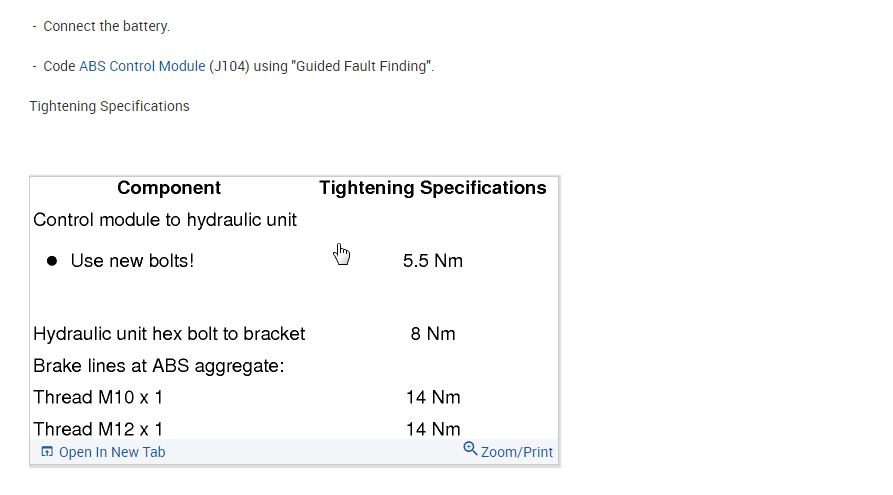Image resolution: width=893 pixels, height=495 pixels.
Task: Click the Thread M12 x 1 row label
Action: point(98,428)
